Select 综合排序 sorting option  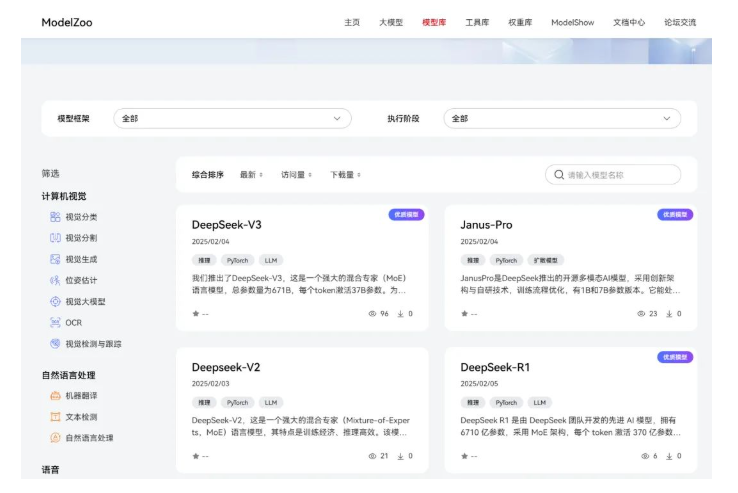pos(208,175)
